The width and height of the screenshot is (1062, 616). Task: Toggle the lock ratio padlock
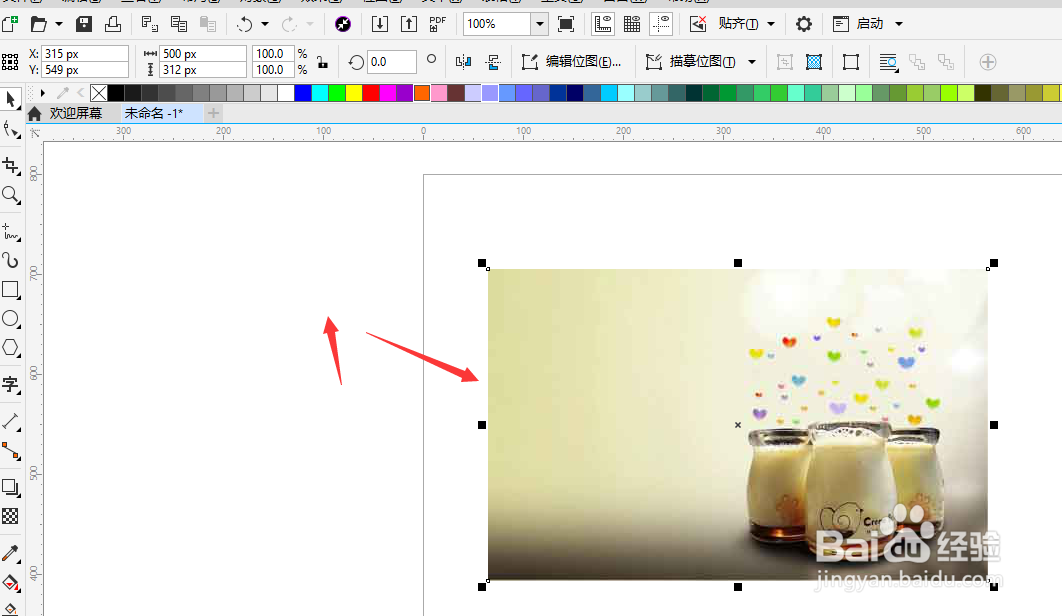point(322,62)
